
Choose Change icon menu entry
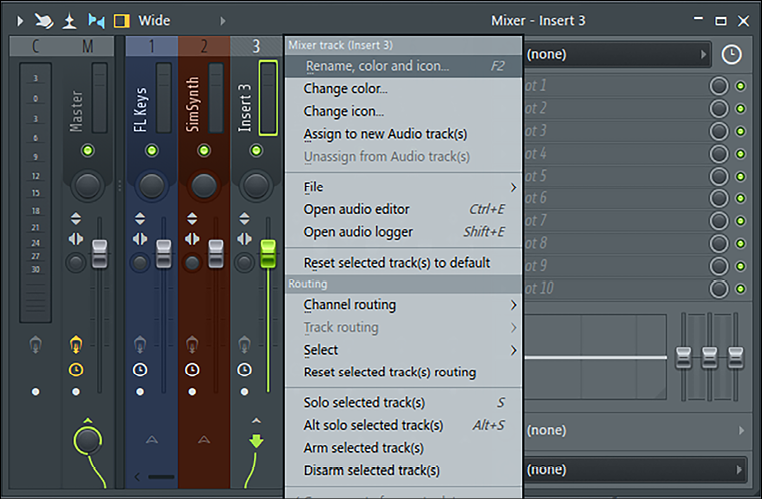click(404, 111)
